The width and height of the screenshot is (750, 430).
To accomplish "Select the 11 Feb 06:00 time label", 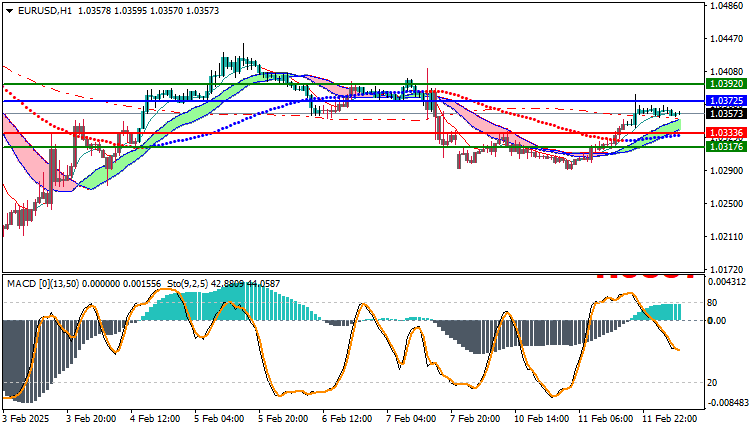I will [x=606, y=419].
